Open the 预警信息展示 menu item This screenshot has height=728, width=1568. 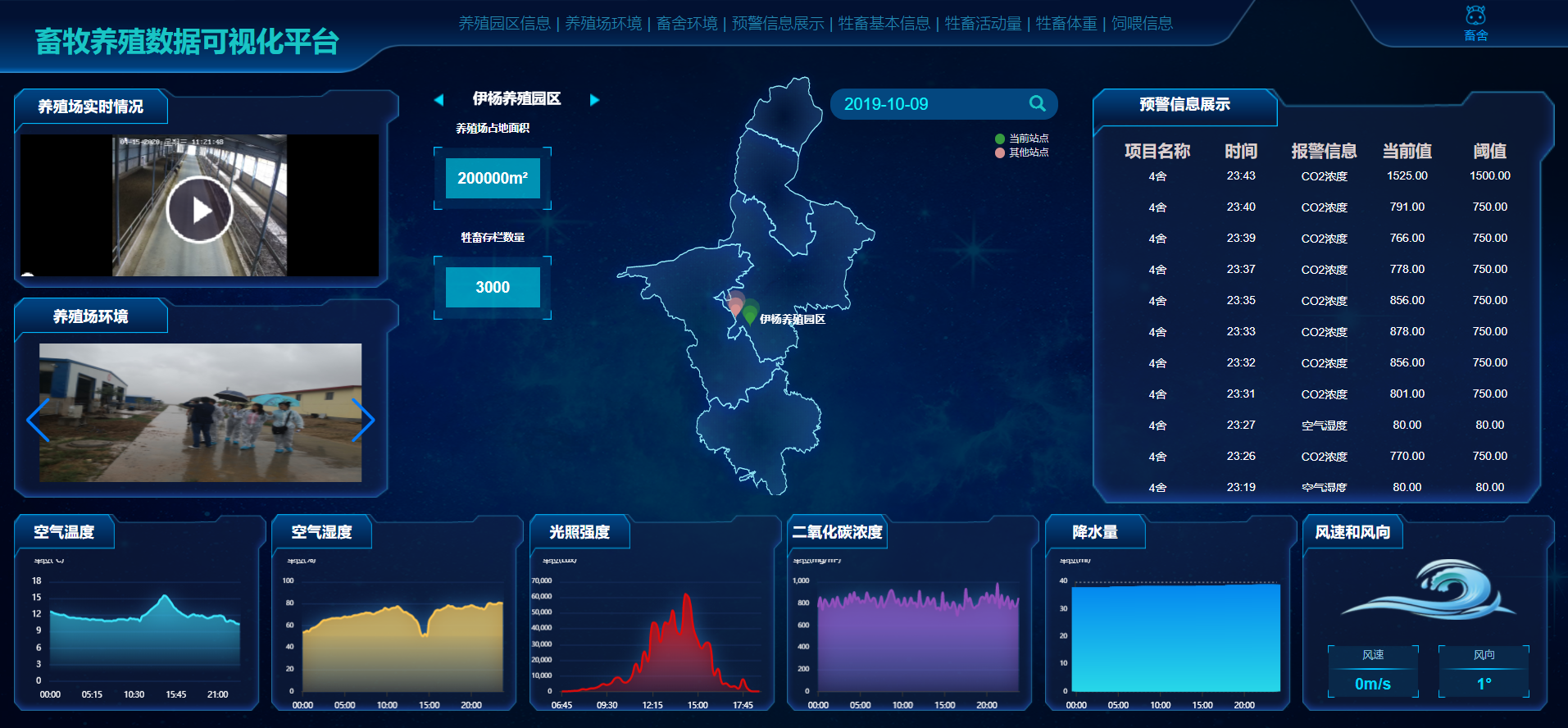(x=777, y=24)
